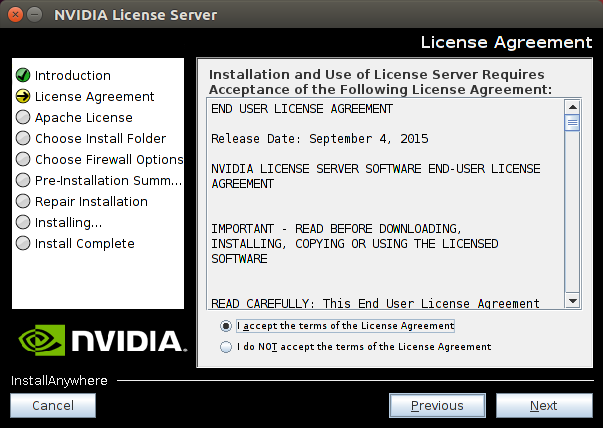Viewport: 603px width, 428px height.
Task: Go back using the Previous button
Action: 436,405
